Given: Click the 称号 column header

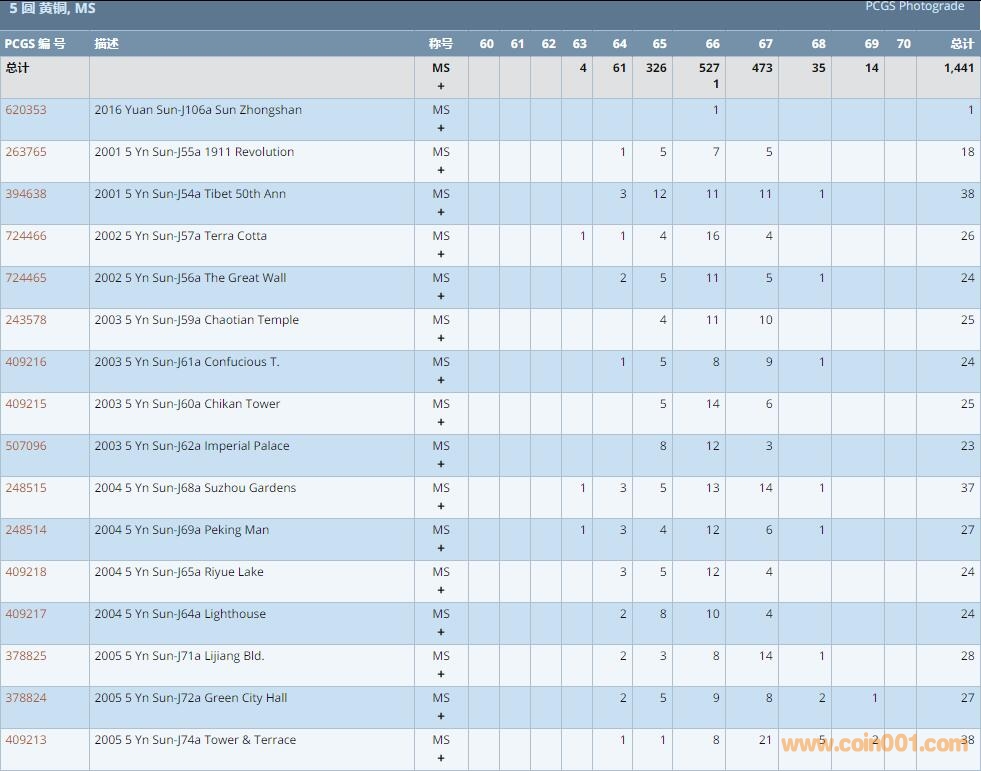Looking at the screenshot, I should click(x=440, y=44).
